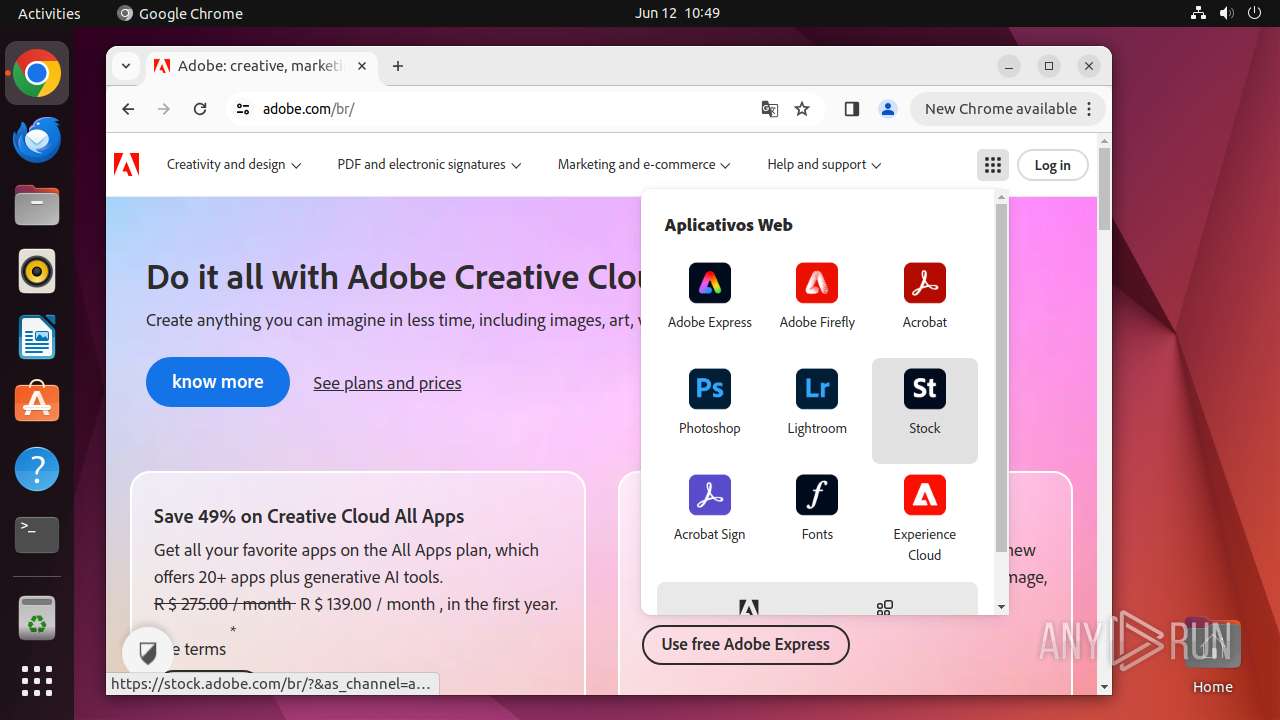1280x720 pixels.
Task: View site information icon
Action: 243,109
